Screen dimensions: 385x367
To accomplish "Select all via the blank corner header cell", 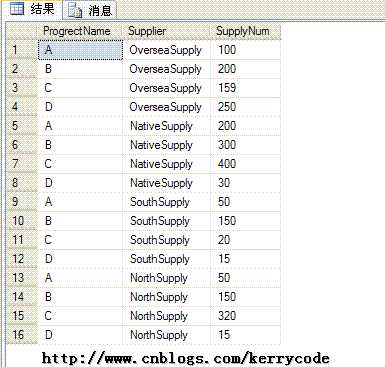I will click(22, 31).
